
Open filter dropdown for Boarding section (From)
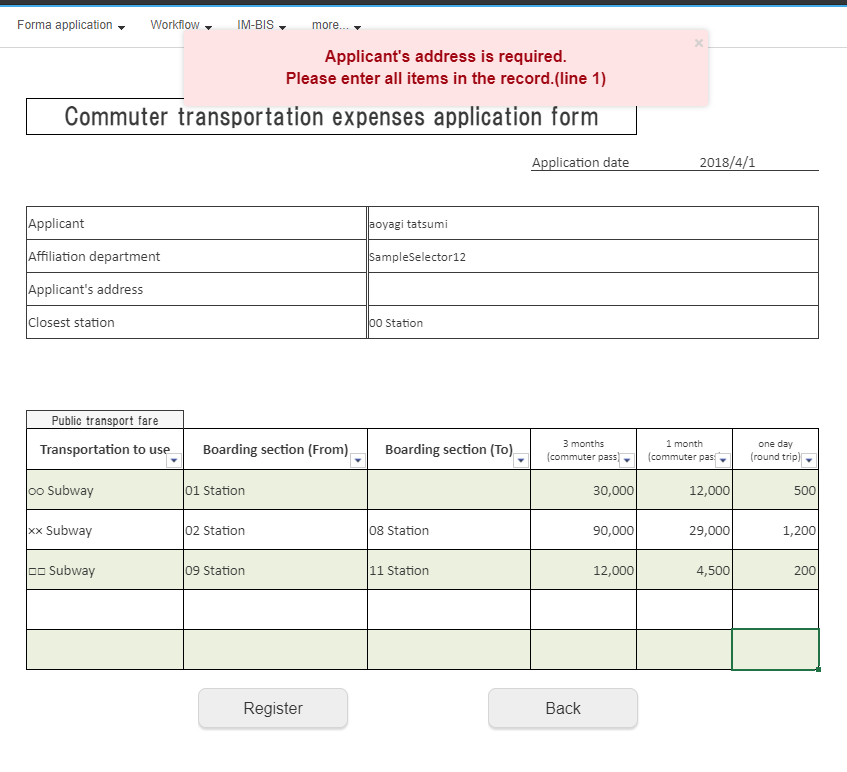coord(358,460)
